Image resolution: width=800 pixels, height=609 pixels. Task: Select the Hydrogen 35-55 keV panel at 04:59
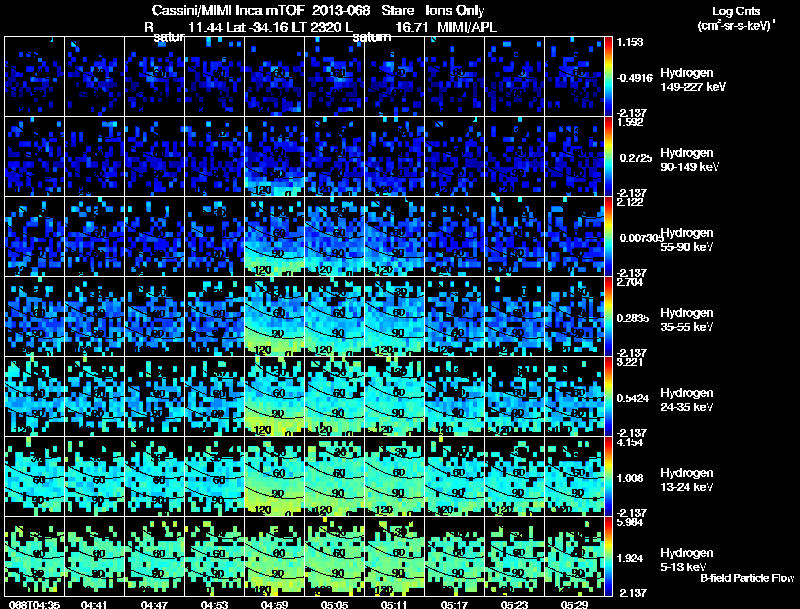tap(274, 316)
